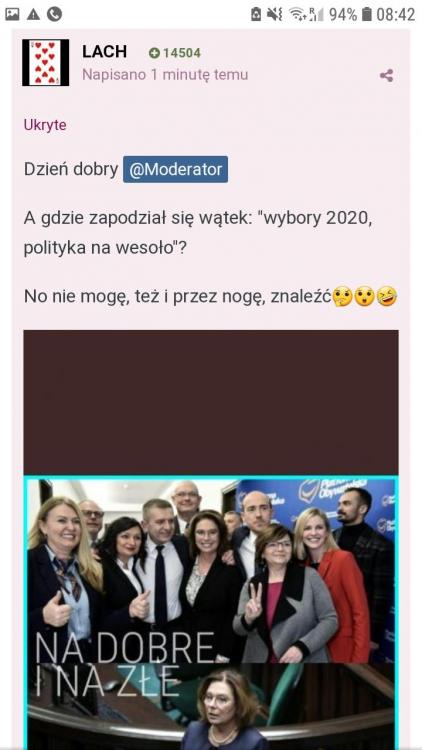
Task: Tap the image notification icon in status bar
Action: 12,14
